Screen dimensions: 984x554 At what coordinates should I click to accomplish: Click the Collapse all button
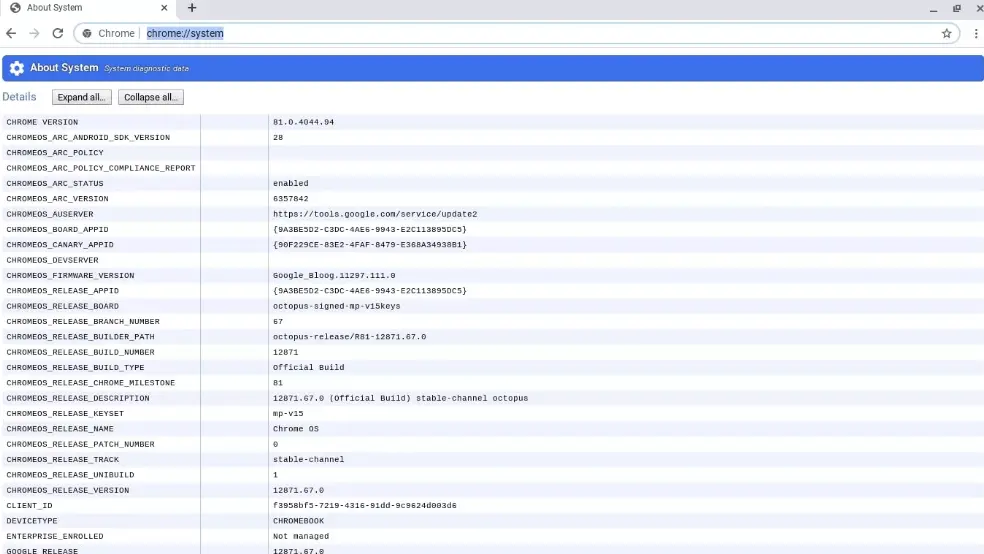pos(151,97)
